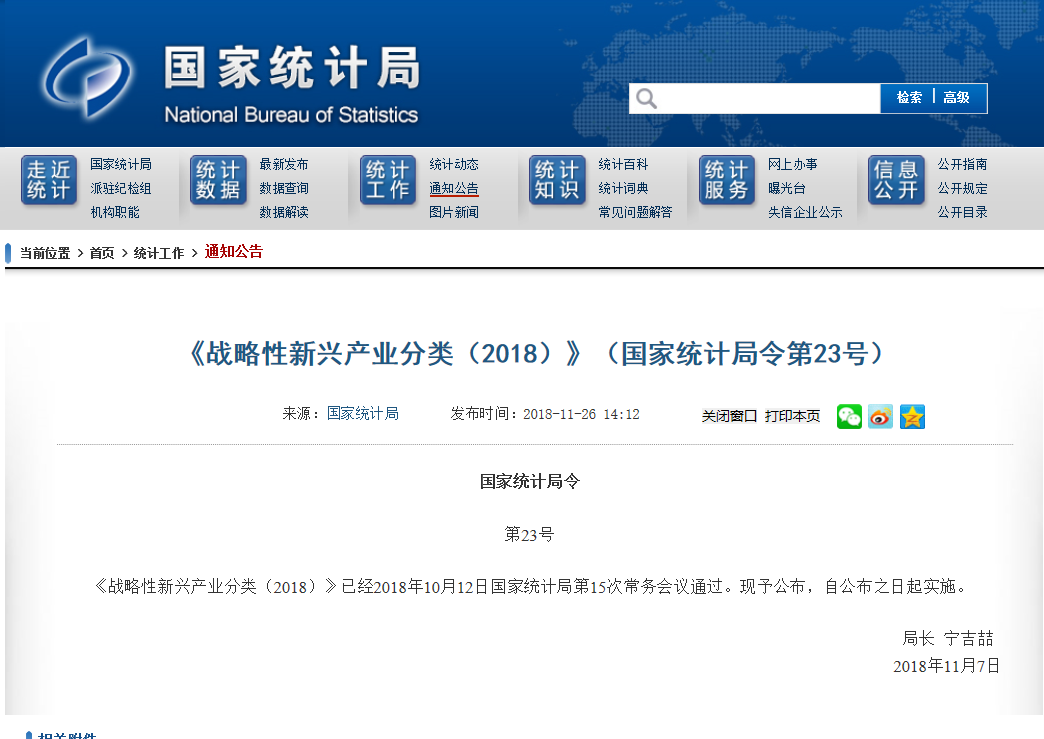Click the WeChat share icon
This screenshot has height=739, width=1044.
tap(849, 416)
